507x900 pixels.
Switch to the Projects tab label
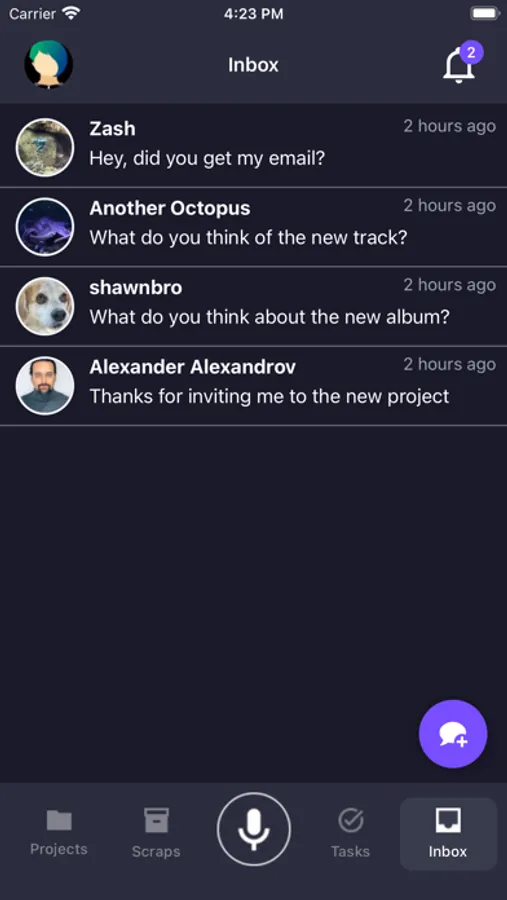click(59, 849)
